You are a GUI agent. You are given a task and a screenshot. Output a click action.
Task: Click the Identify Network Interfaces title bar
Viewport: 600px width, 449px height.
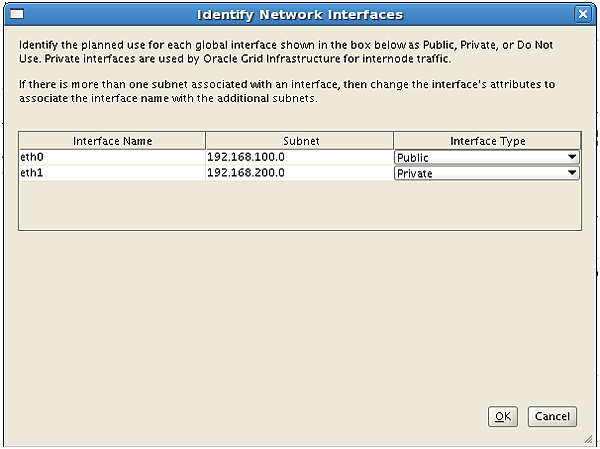tap(300, 15)
